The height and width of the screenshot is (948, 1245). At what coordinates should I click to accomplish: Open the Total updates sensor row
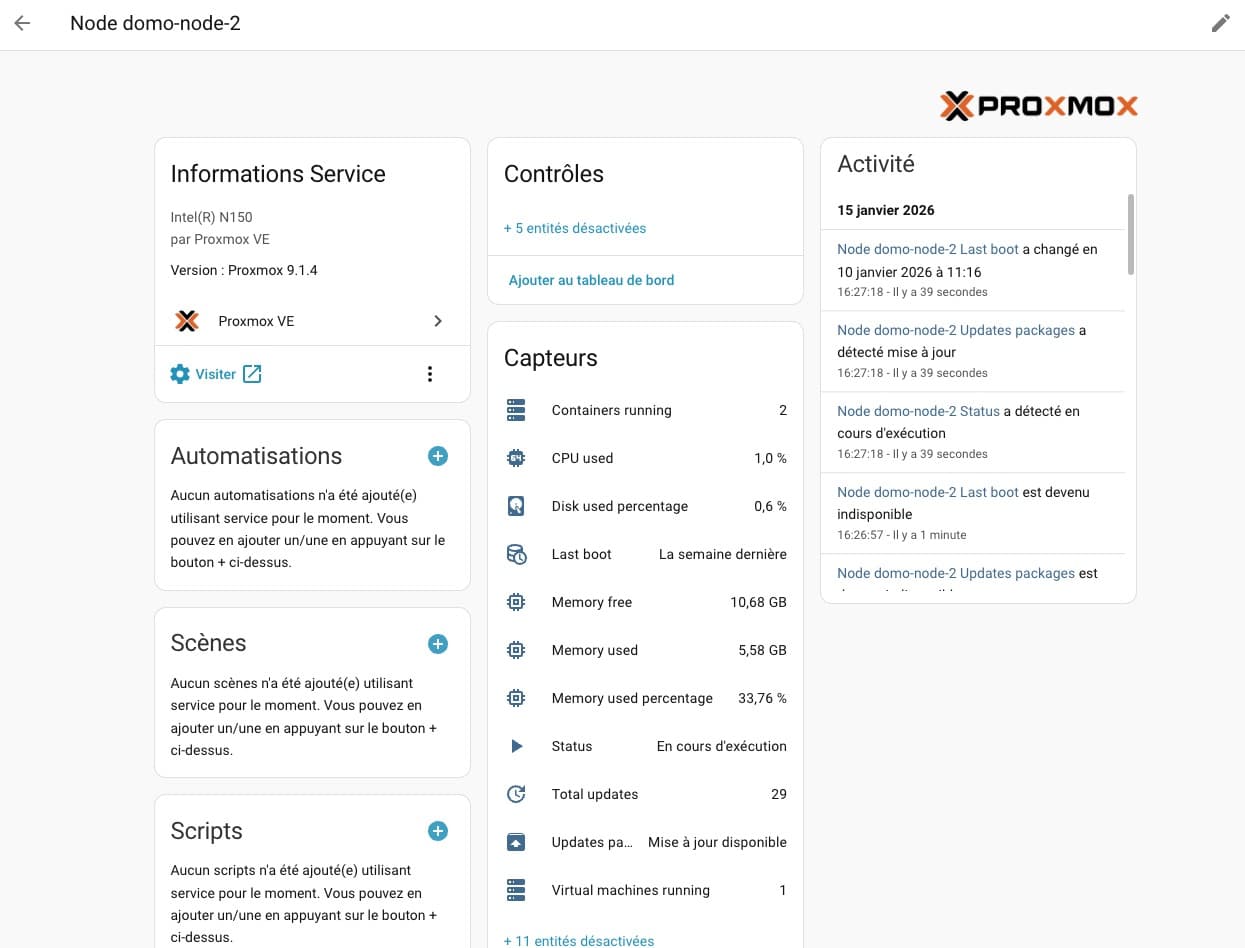click(645, 794)
